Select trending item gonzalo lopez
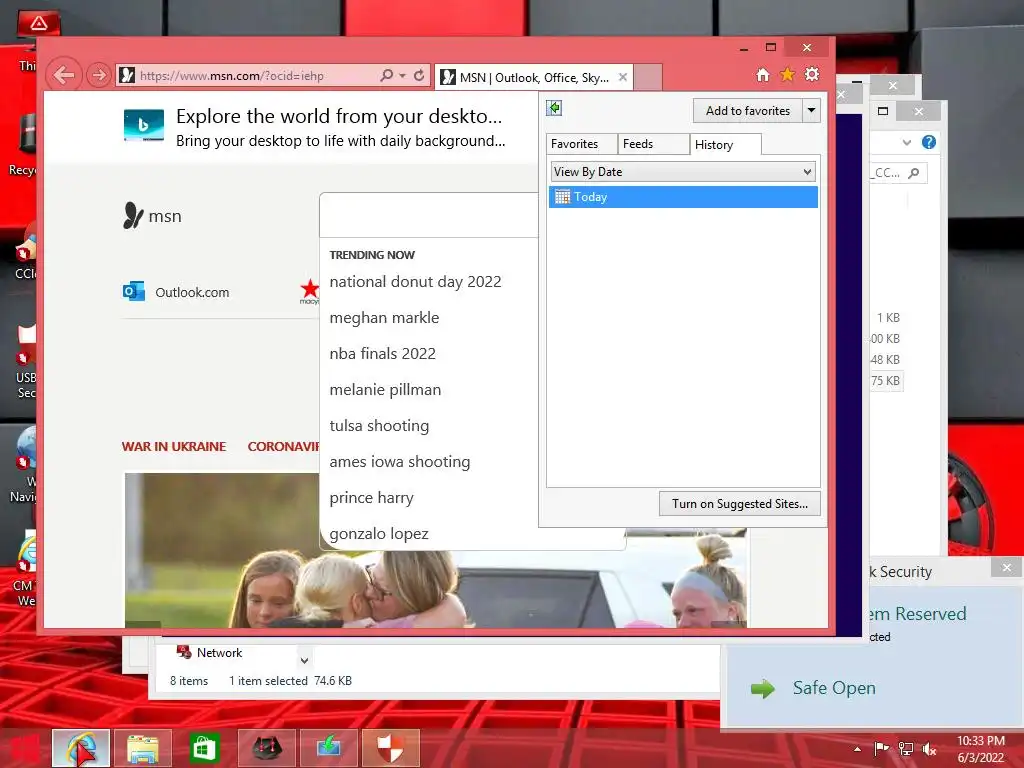This screenshot has width=1024, height=768. [379, 533]
